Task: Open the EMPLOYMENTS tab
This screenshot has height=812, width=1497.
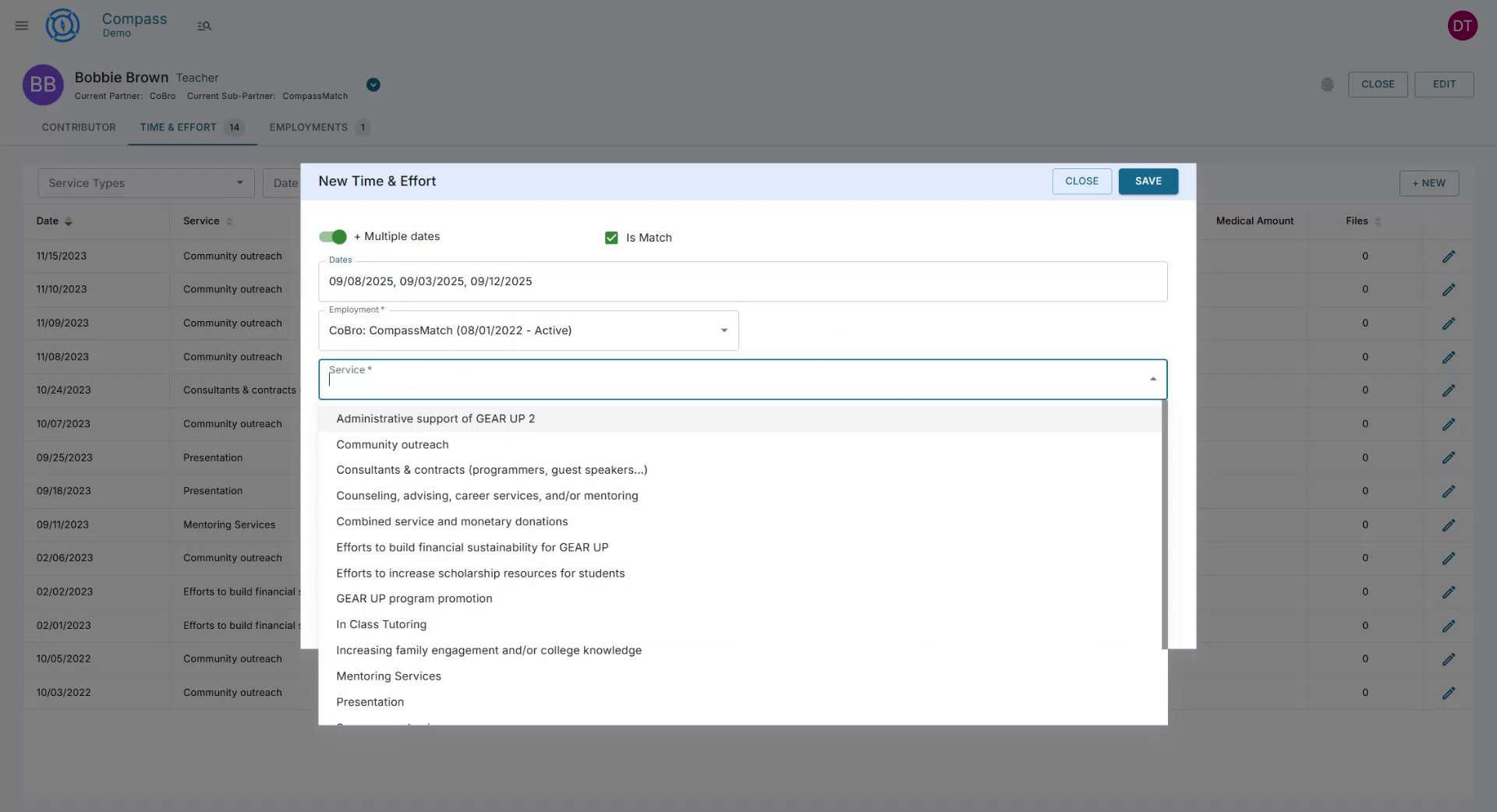Action: point(308,127)
